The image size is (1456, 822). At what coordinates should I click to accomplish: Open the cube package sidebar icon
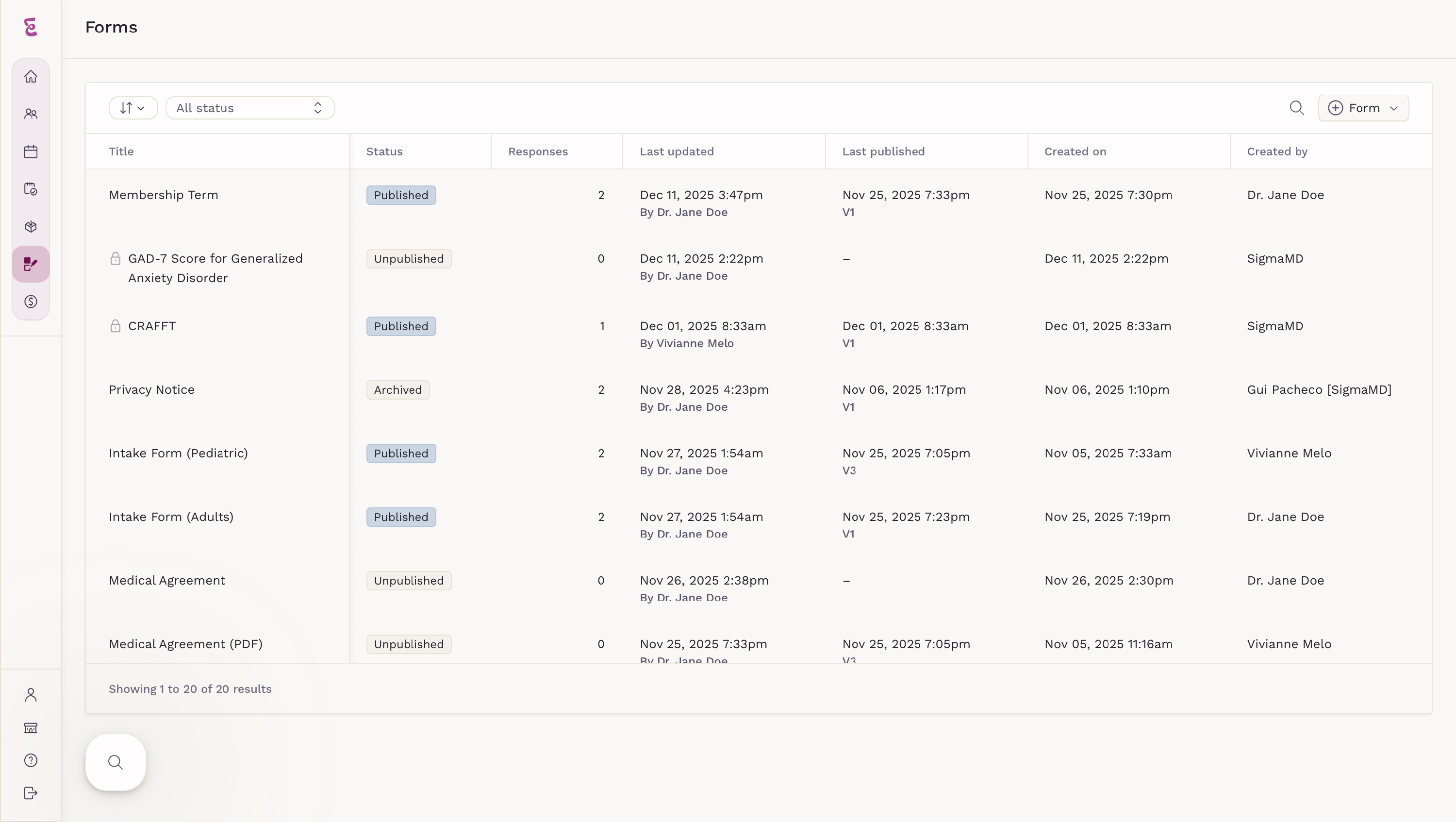pos(31,227)
